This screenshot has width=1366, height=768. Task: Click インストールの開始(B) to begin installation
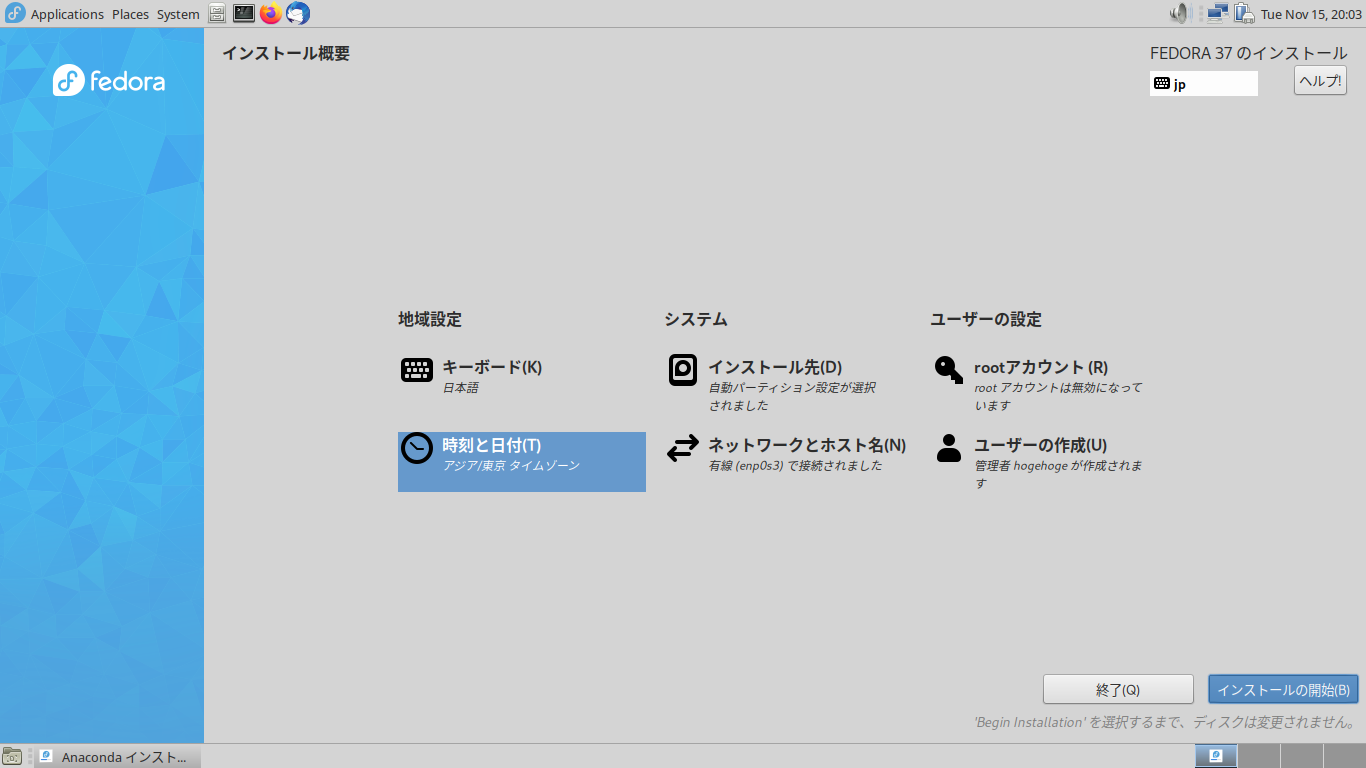(1283, 689)
